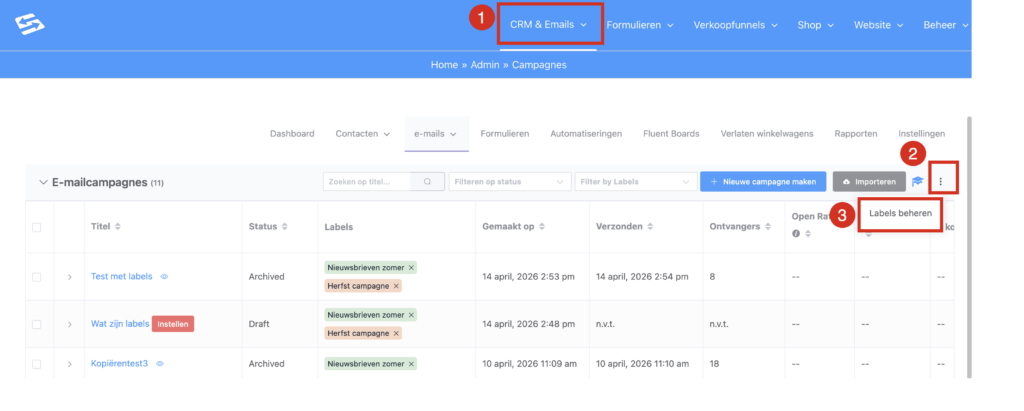Open the CRM & Emails menu
The image size is (1024, 411).
pos(550,25)
